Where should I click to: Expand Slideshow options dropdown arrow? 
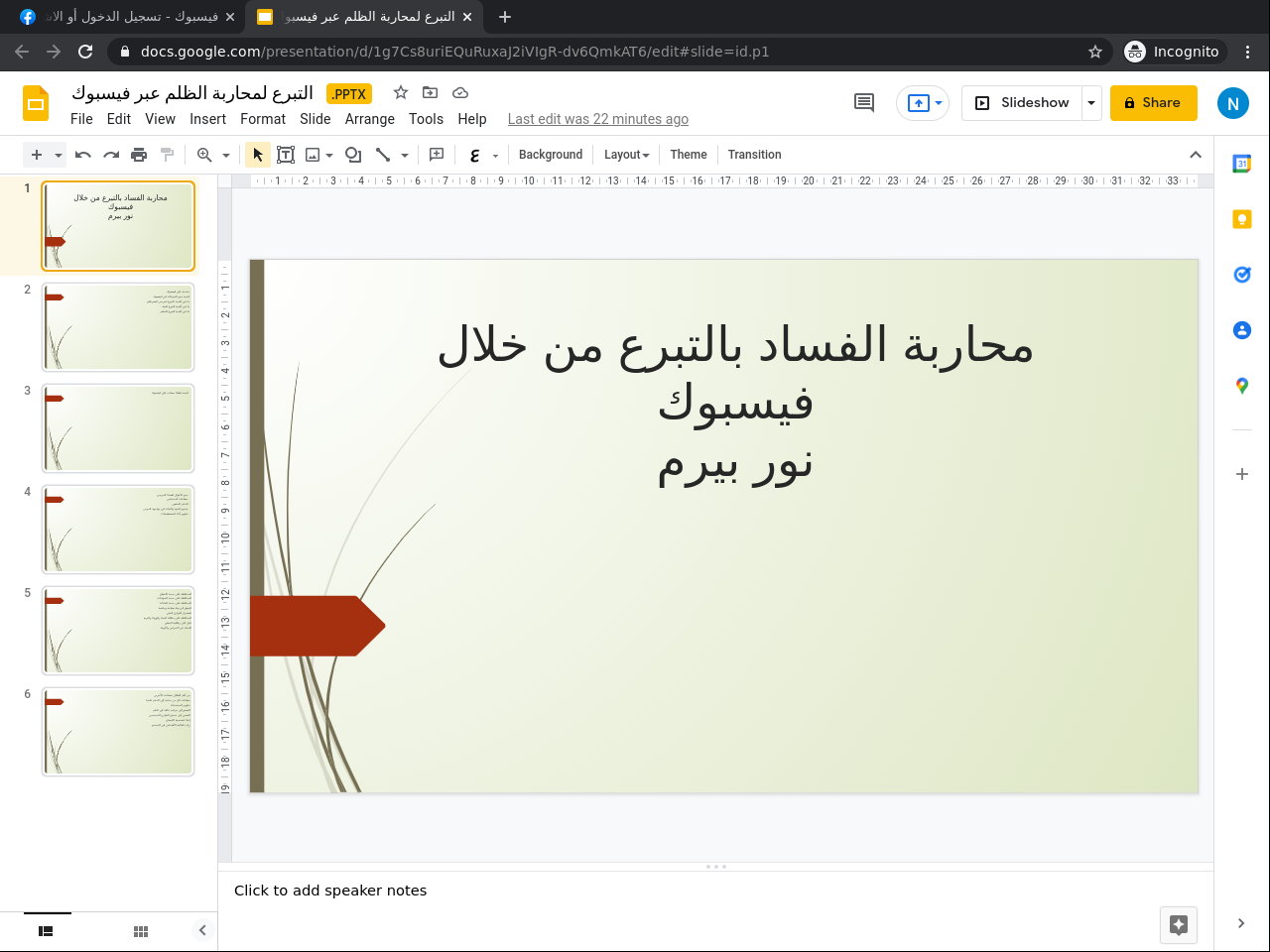pyautogui.click(x=1091, y=103)
